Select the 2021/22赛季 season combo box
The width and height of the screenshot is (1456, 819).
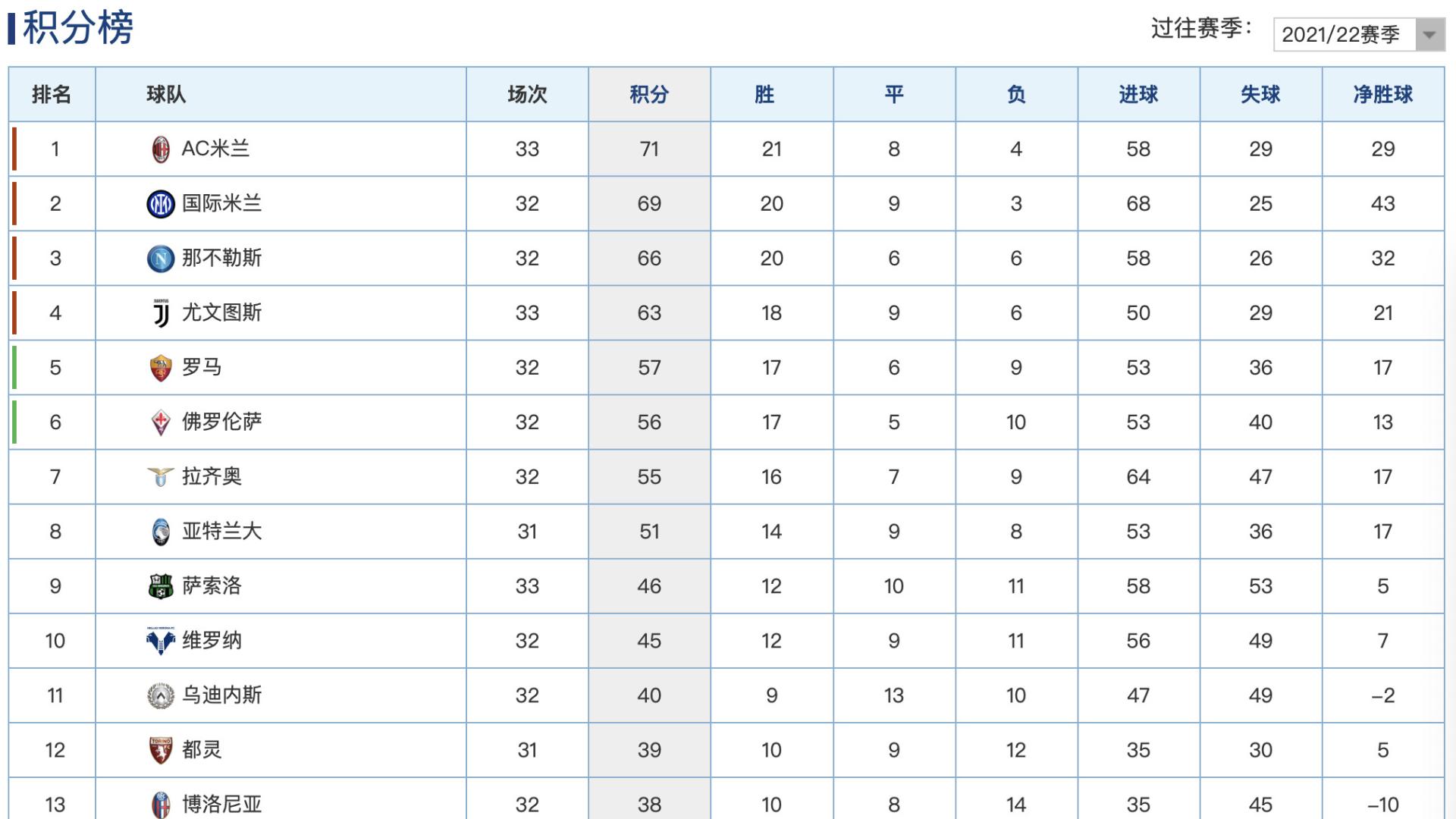(1359, 35)
